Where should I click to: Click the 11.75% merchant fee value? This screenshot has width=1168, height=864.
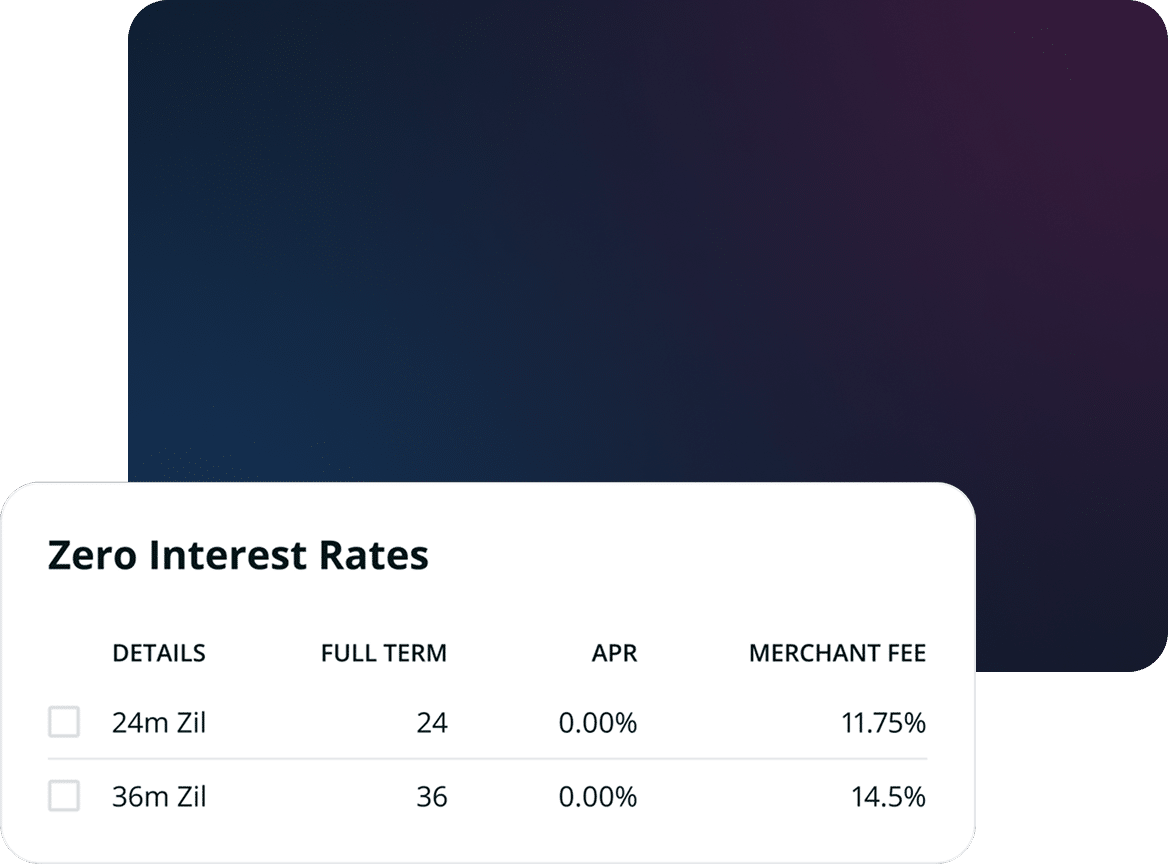click(x=883, y=723)
